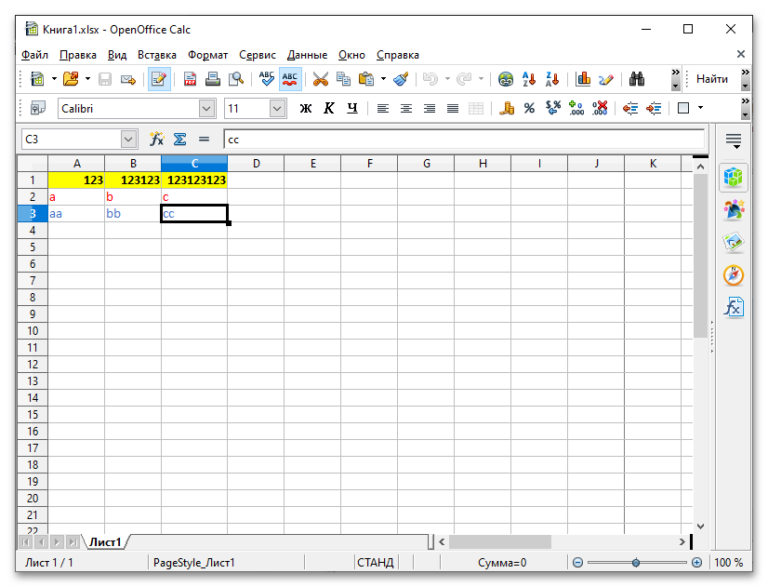768x587 pixels.
Task: Export directly as PDF icon
Action: [190, 79]
